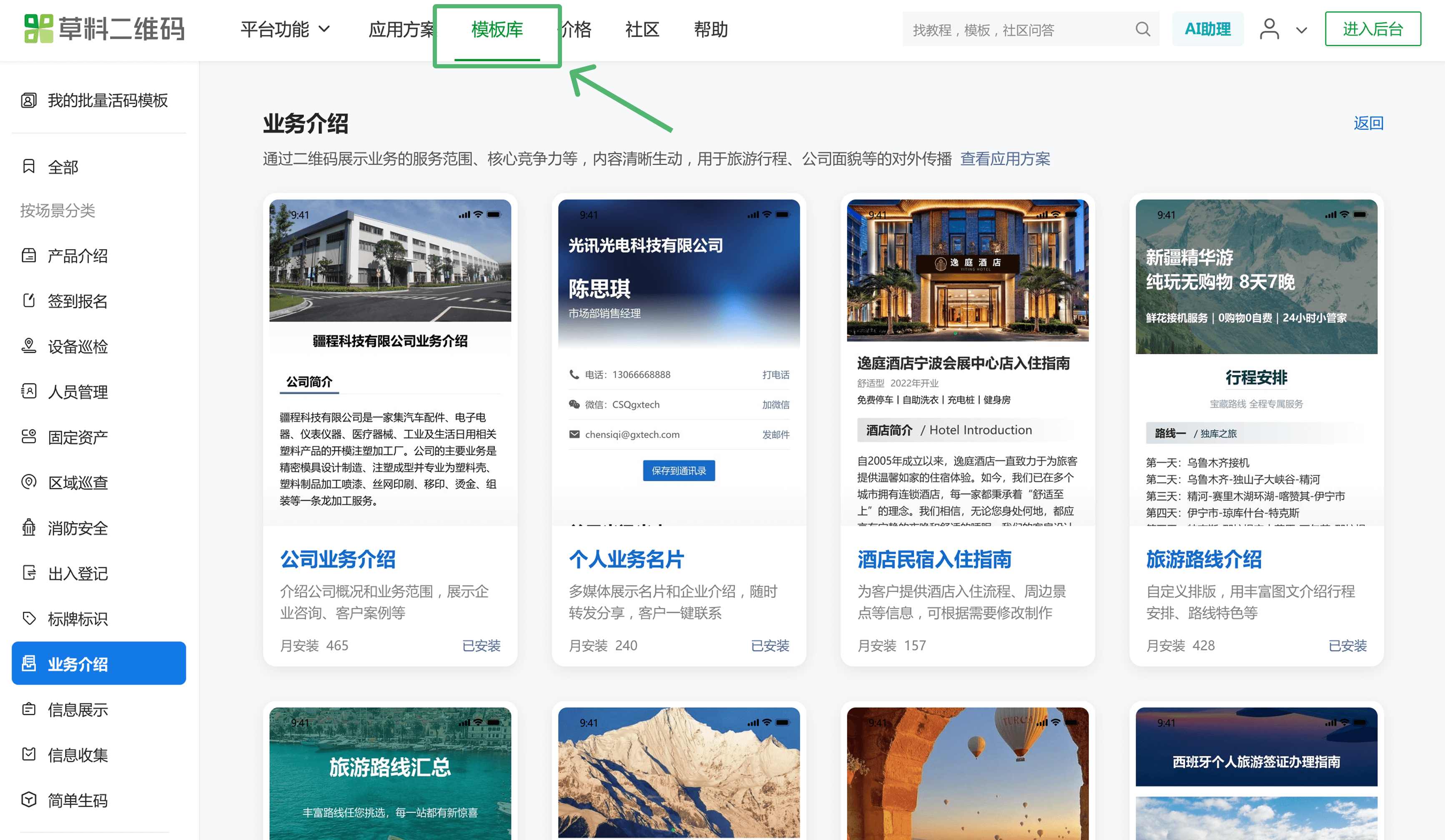Open the snowy mountain template thumbnail
Viewport: 1445px width, 840px height.
679,773
